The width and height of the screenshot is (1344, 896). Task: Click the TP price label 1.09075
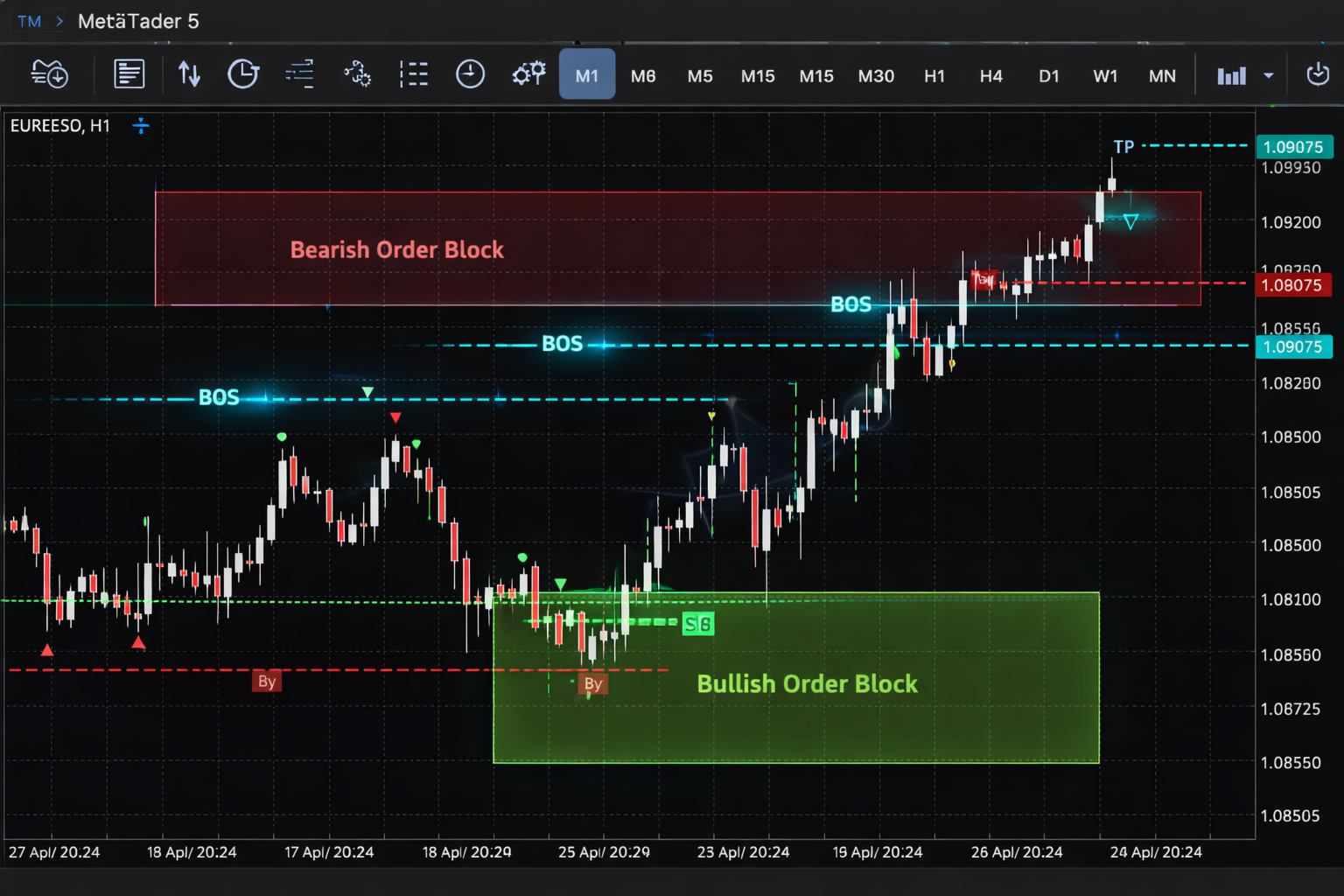coord(1293,147)
